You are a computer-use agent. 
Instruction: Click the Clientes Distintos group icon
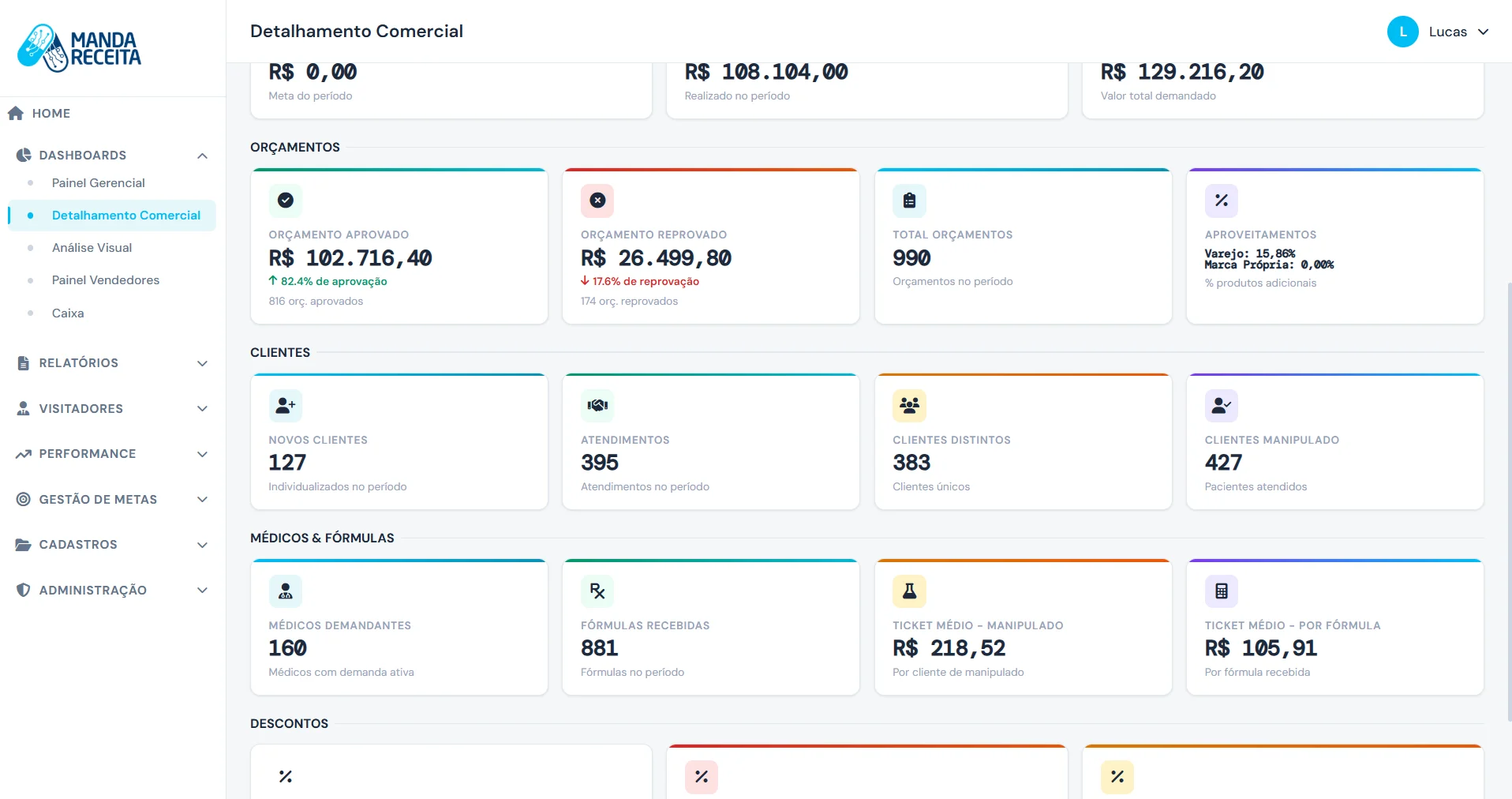909,406
